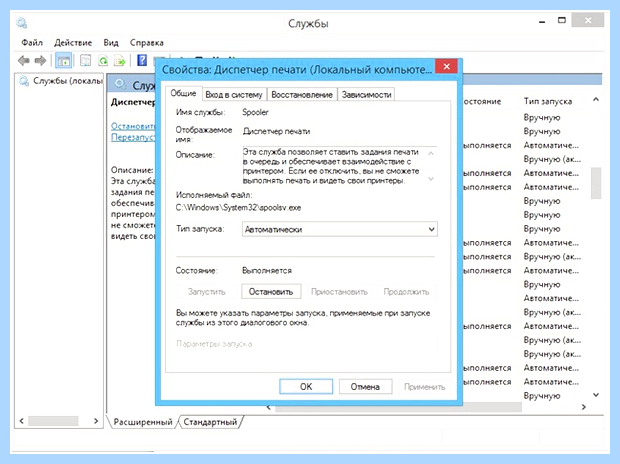
Task: Close the Свойства dialog with red X
Action: click(x=446, y=66)
